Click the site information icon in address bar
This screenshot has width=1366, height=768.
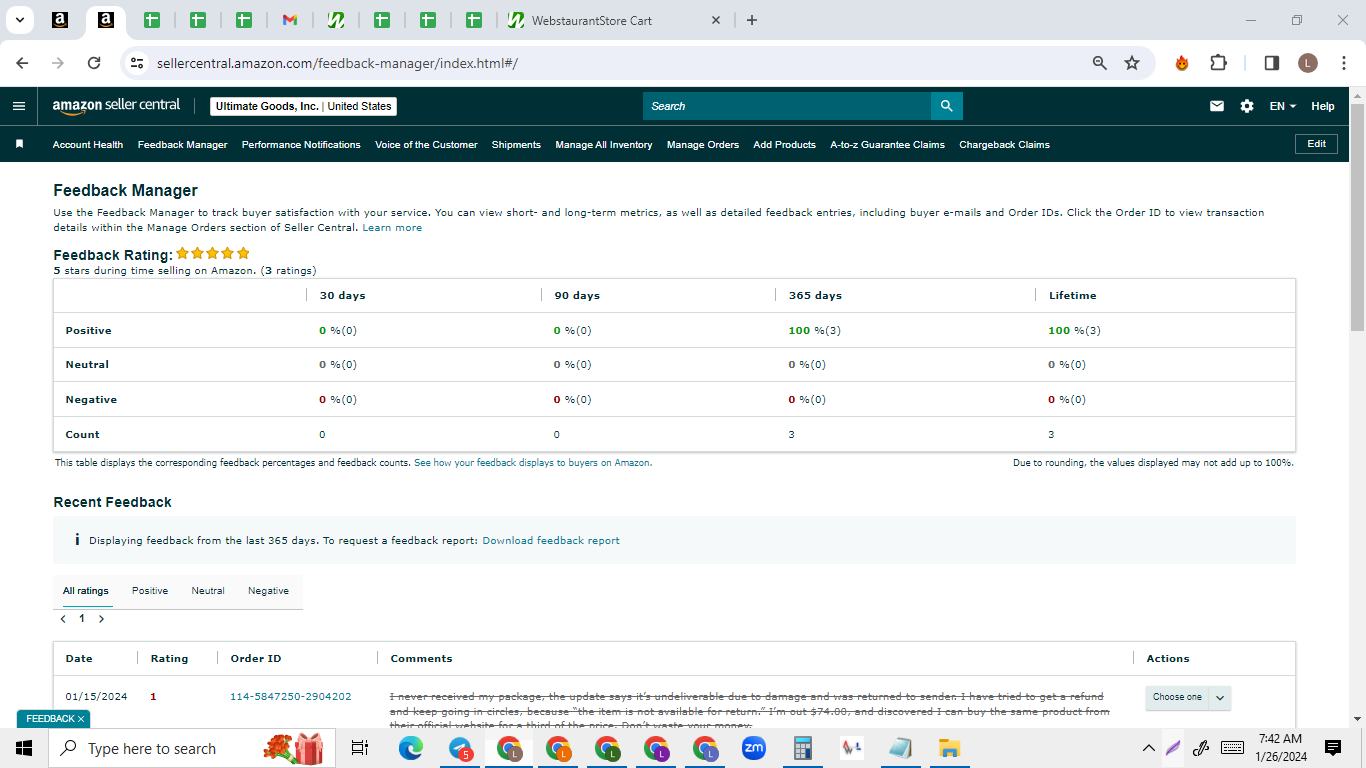point(138,63)
